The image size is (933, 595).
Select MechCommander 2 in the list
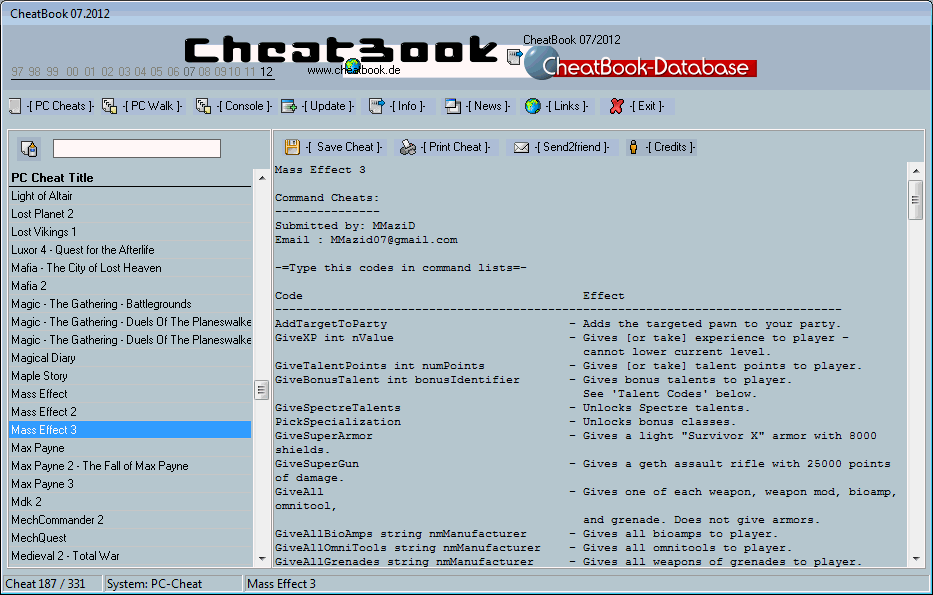130,520
